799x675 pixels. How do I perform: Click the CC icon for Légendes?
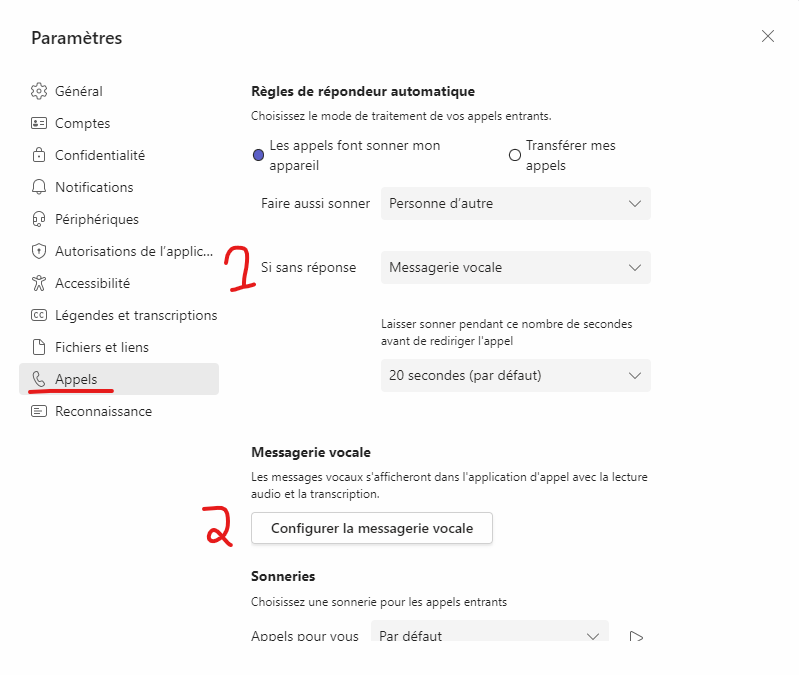pyautogui.click(x=39, y=315)
